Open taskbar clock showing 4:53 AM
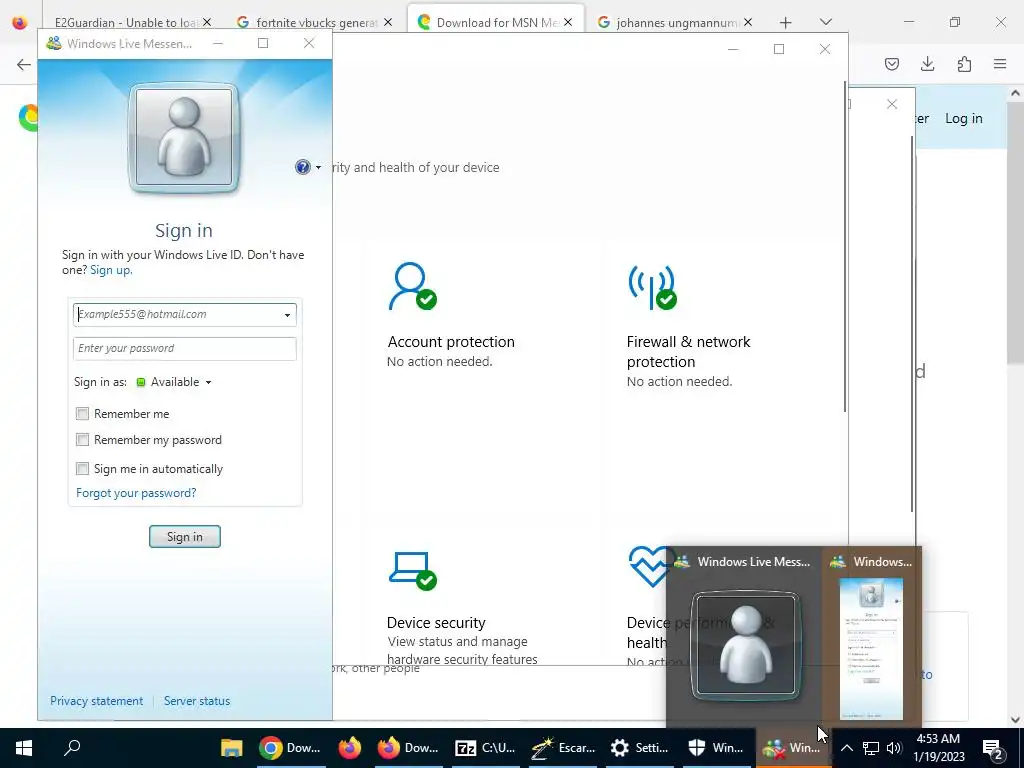This screenshot has height=768, width=1024. 938,748
